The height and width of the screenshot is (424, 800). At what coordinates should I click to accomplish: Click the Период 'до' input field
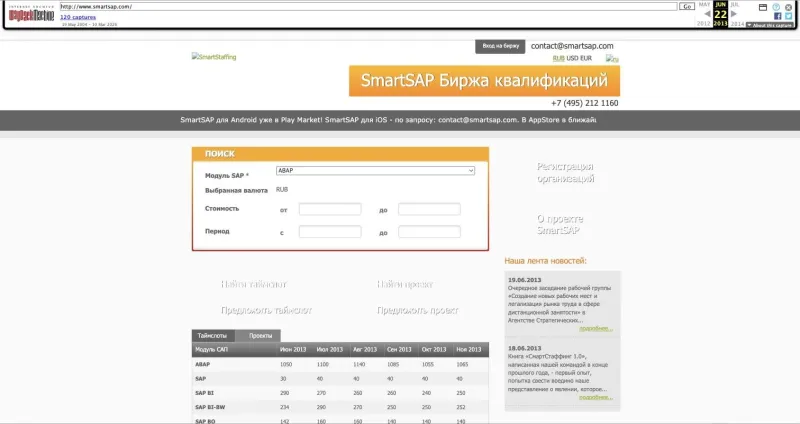(429, 232)
